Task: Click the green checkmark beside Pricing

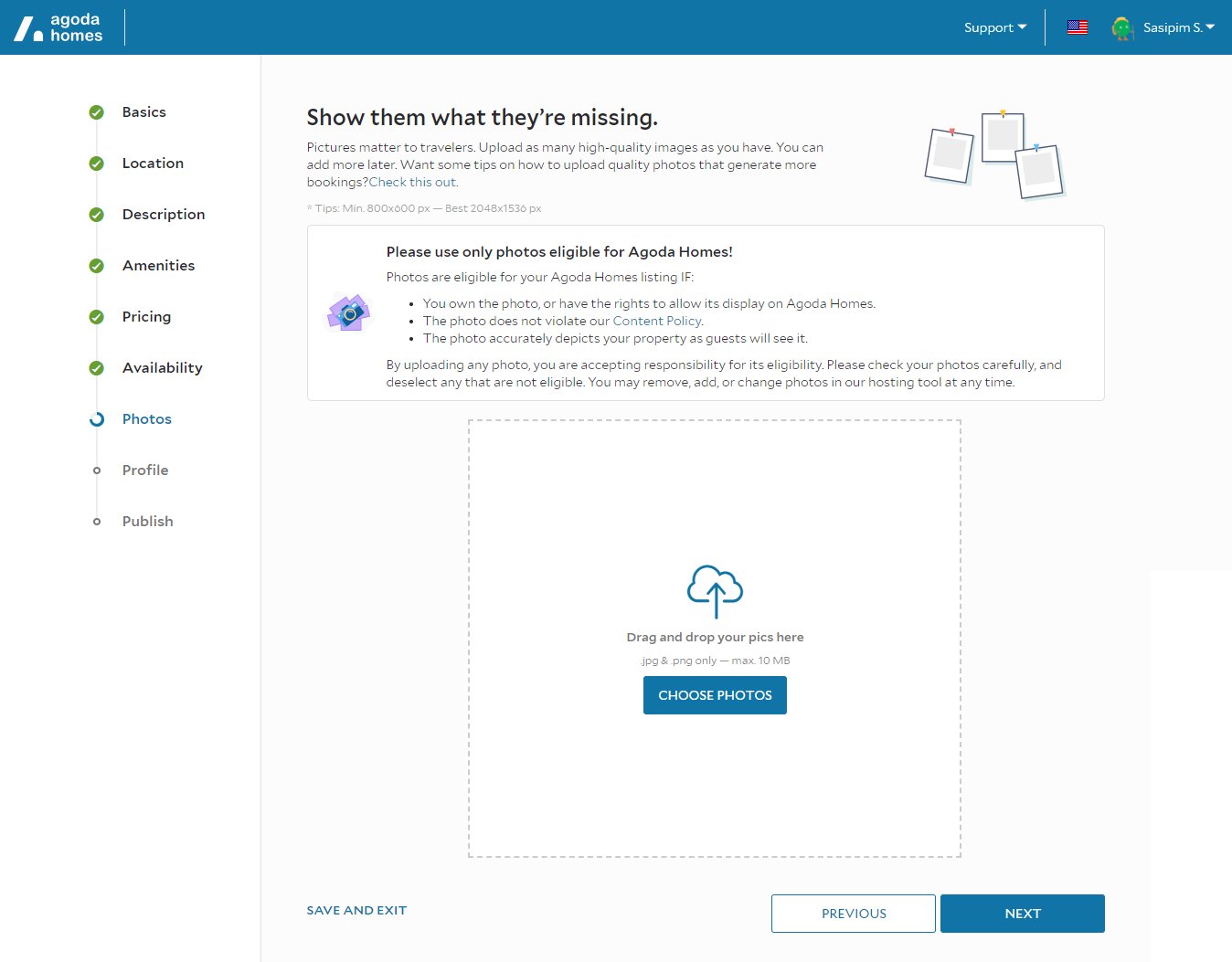Action: coord(96,317)
